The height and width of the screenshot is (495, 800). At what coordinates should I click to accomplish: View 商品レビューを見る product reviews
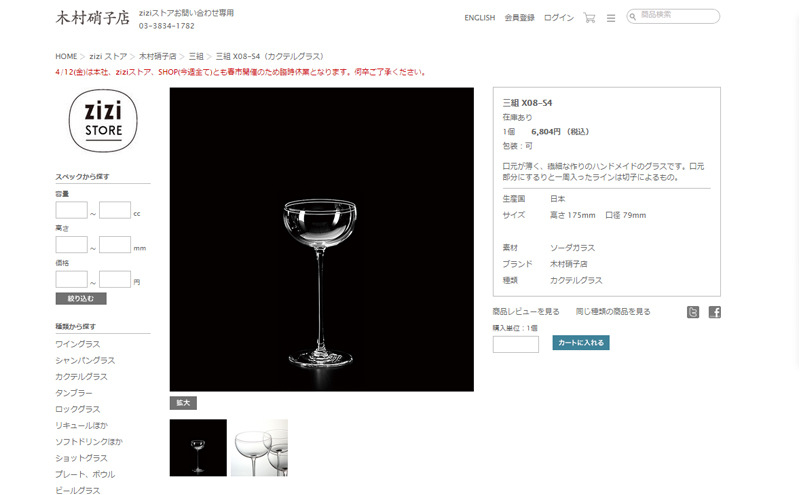[526, 311]
